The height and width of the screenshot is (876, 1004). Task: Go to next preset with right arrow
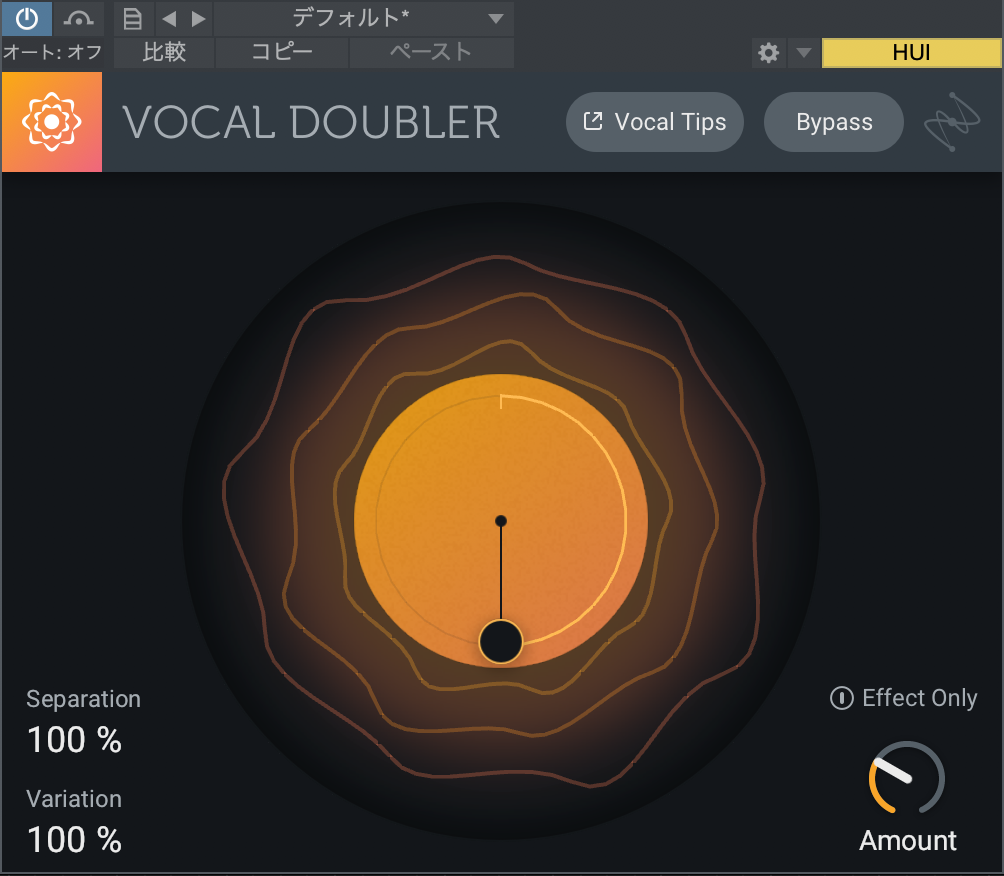coord(198,18)
